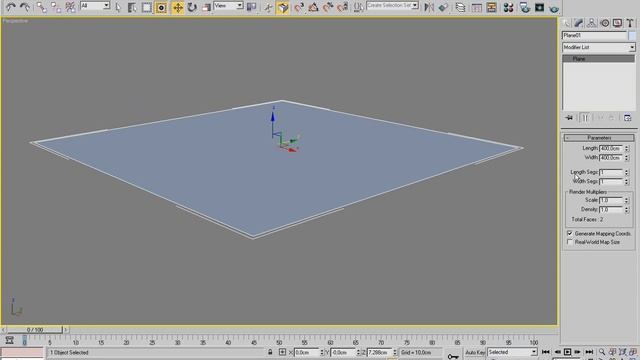
Task: Open the Create Selection Set dropdown
Action: pos(392,6)
